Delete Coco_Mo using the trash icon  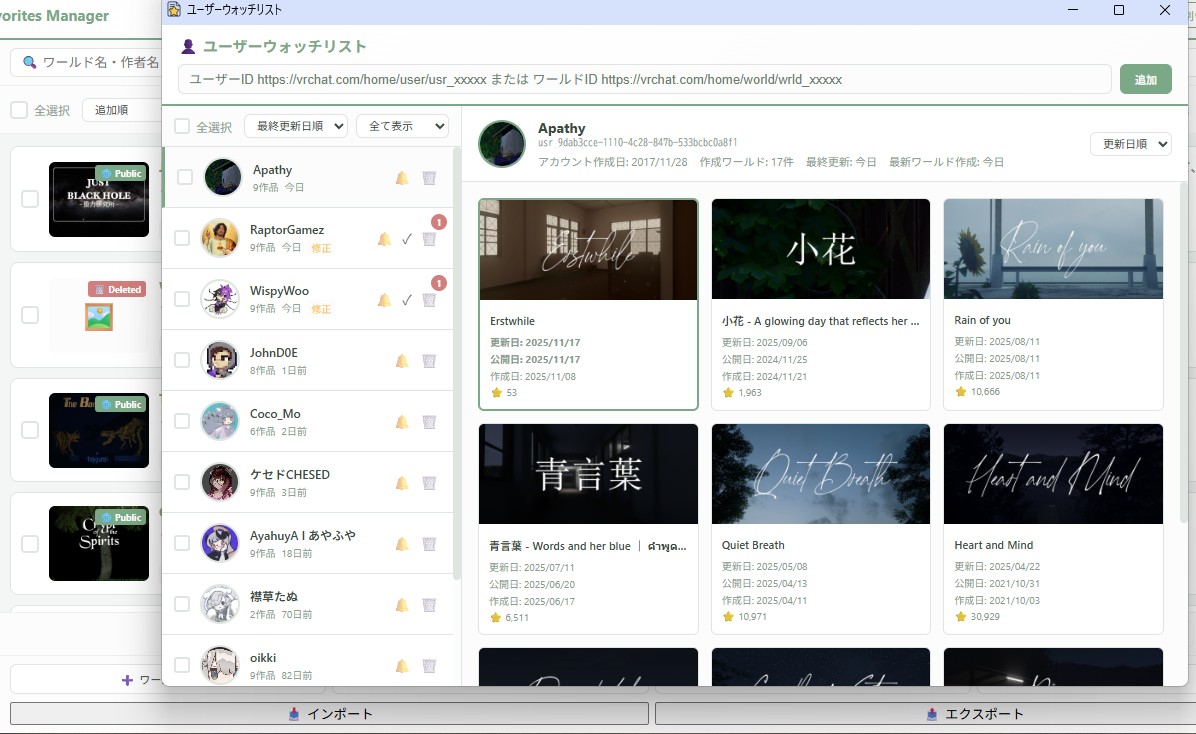tap(429, 422)
